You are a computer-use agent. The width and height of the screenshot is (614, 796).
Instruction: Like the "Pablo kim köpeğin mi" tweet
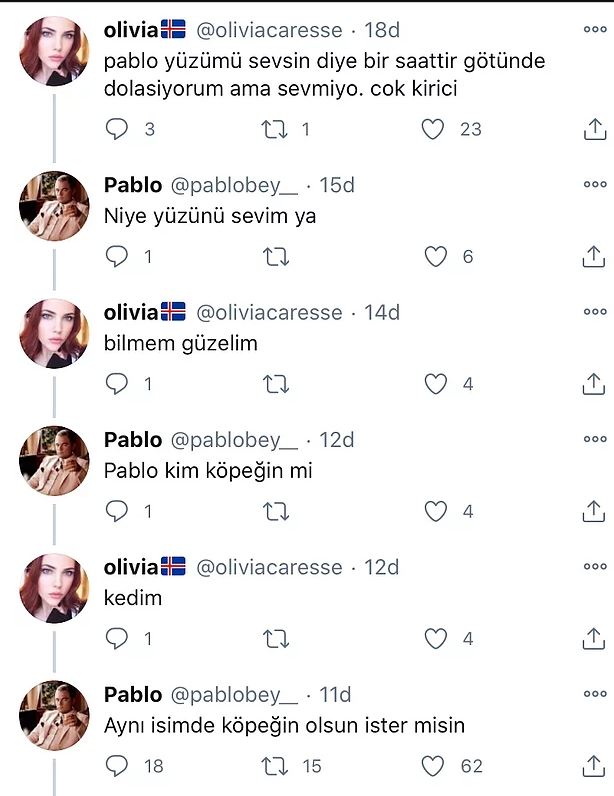436,512
